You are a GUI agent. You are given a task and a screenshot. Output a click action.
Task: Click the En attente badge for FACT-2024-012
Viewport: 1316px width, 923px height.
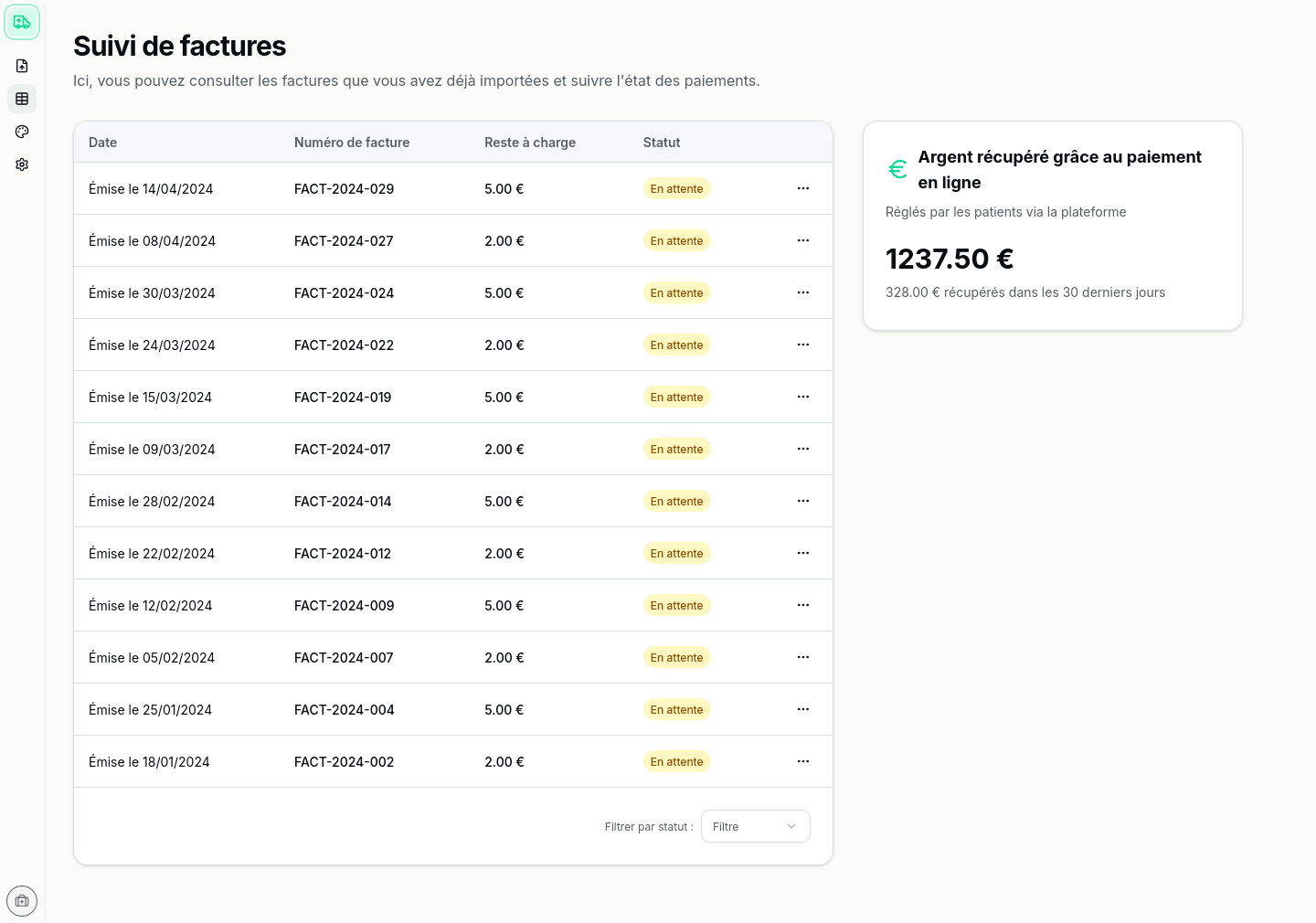click(676, 553)
